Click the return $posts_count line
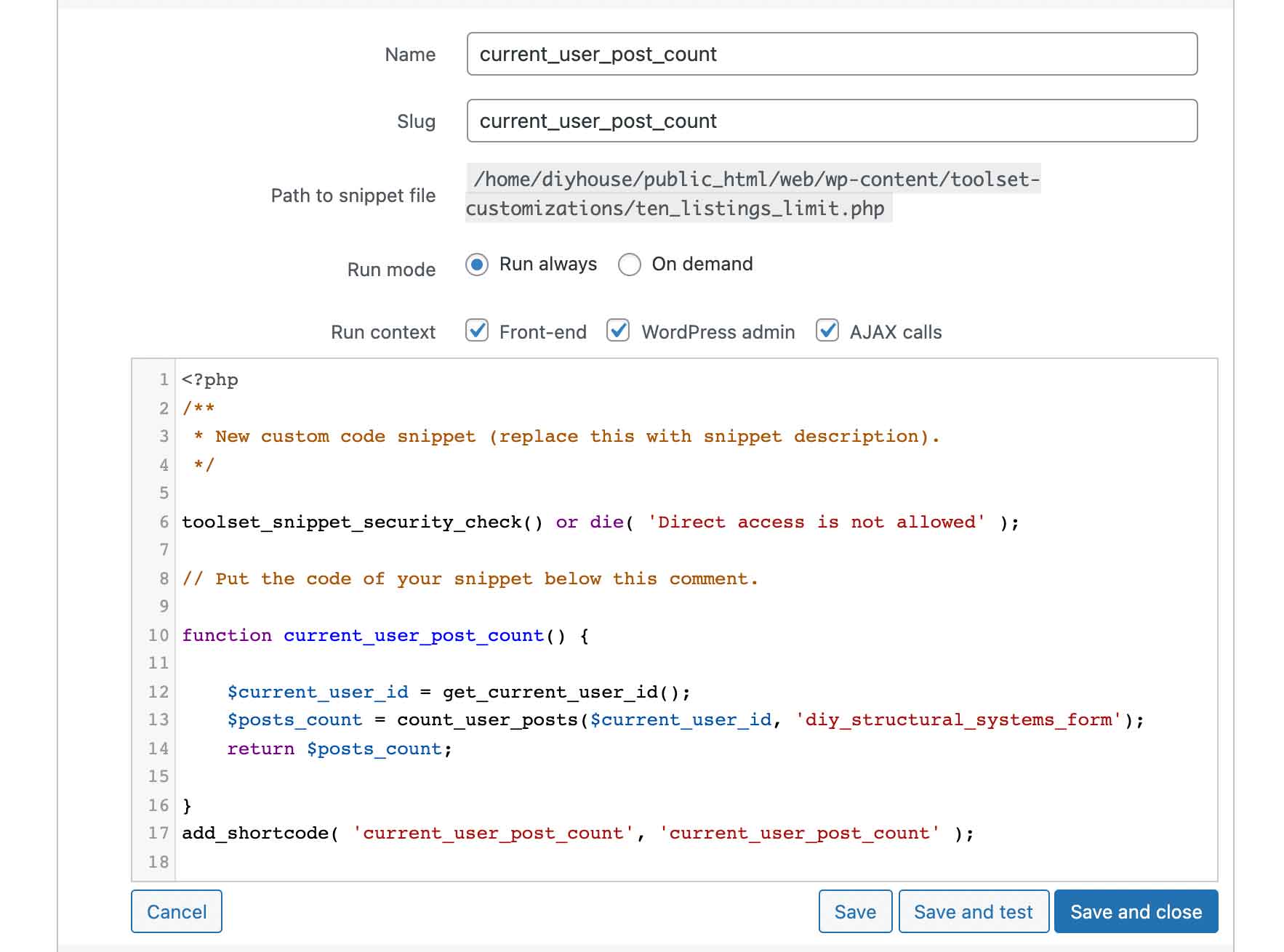 340,749
